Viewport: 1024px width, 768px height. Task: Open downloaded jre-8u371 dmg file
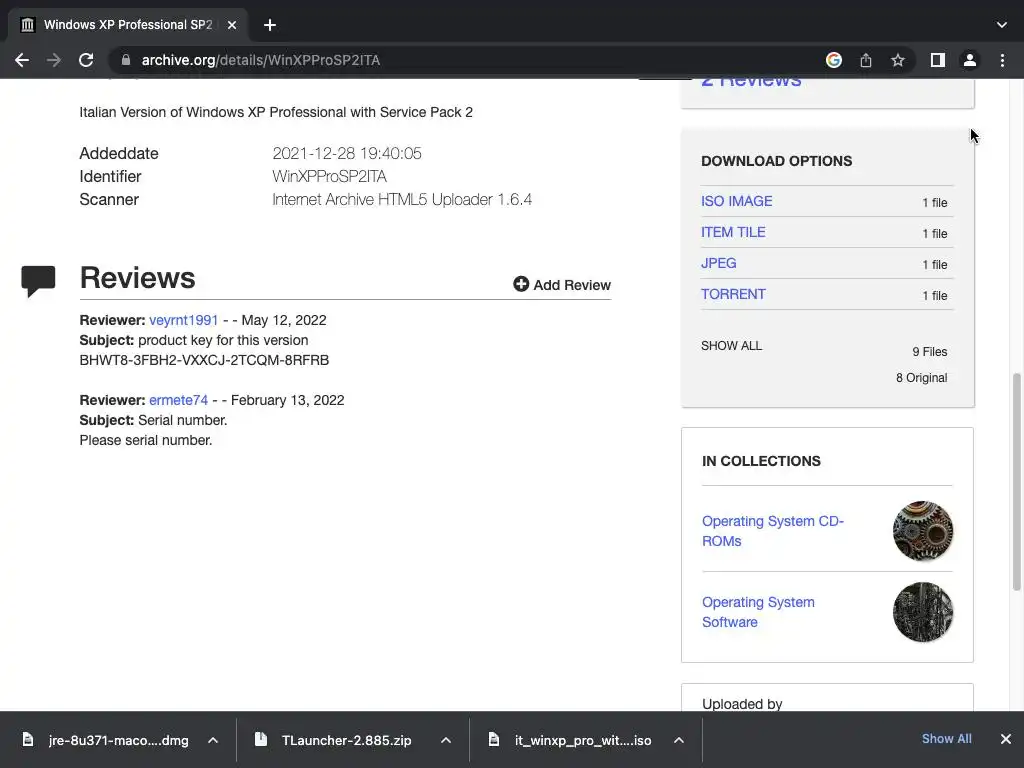click(118, 740)
